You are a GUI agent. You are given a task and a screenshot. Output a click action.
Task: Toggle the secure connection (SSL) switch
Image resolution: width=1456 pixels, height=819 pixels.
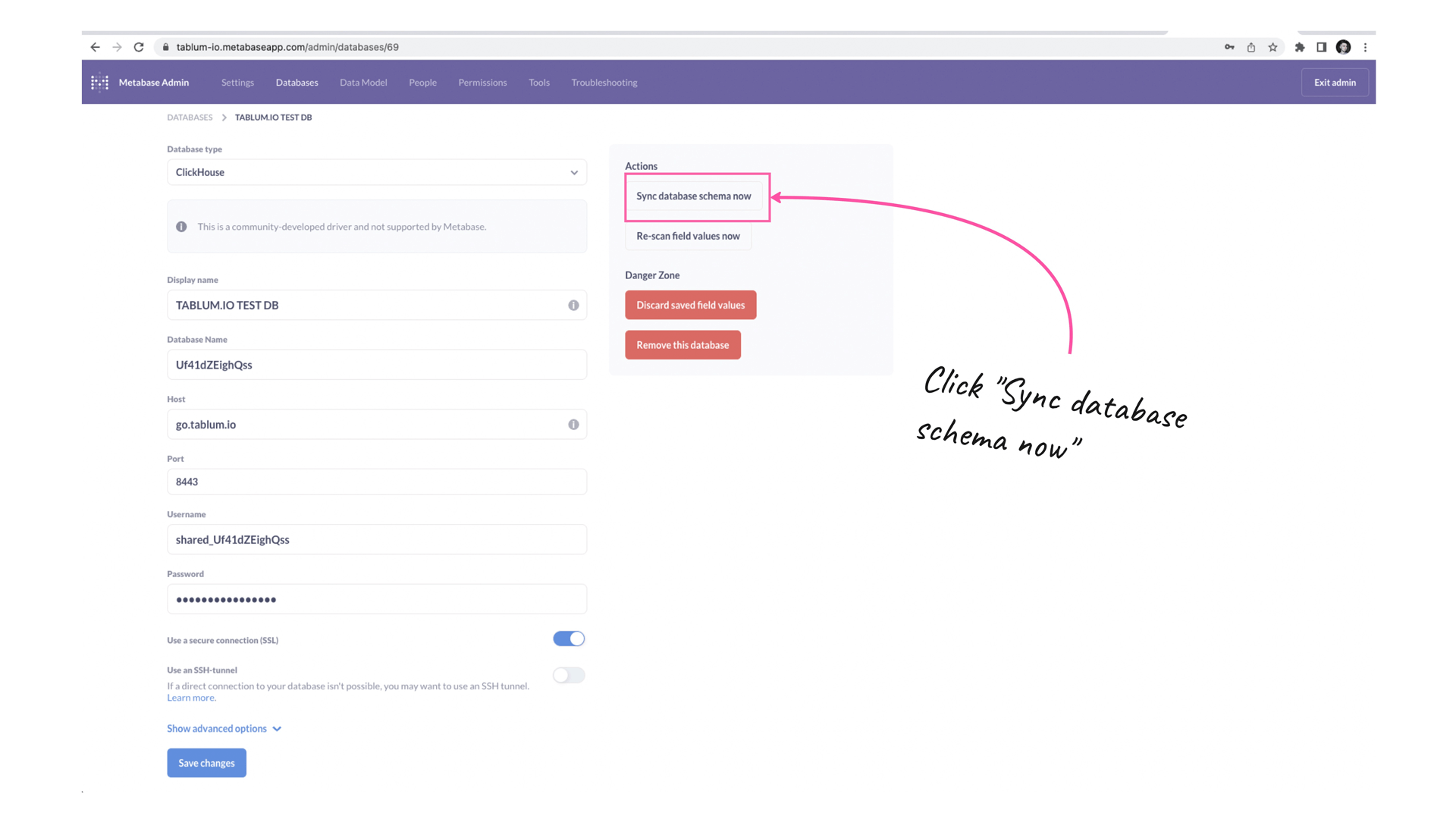(x=569, y=639)
